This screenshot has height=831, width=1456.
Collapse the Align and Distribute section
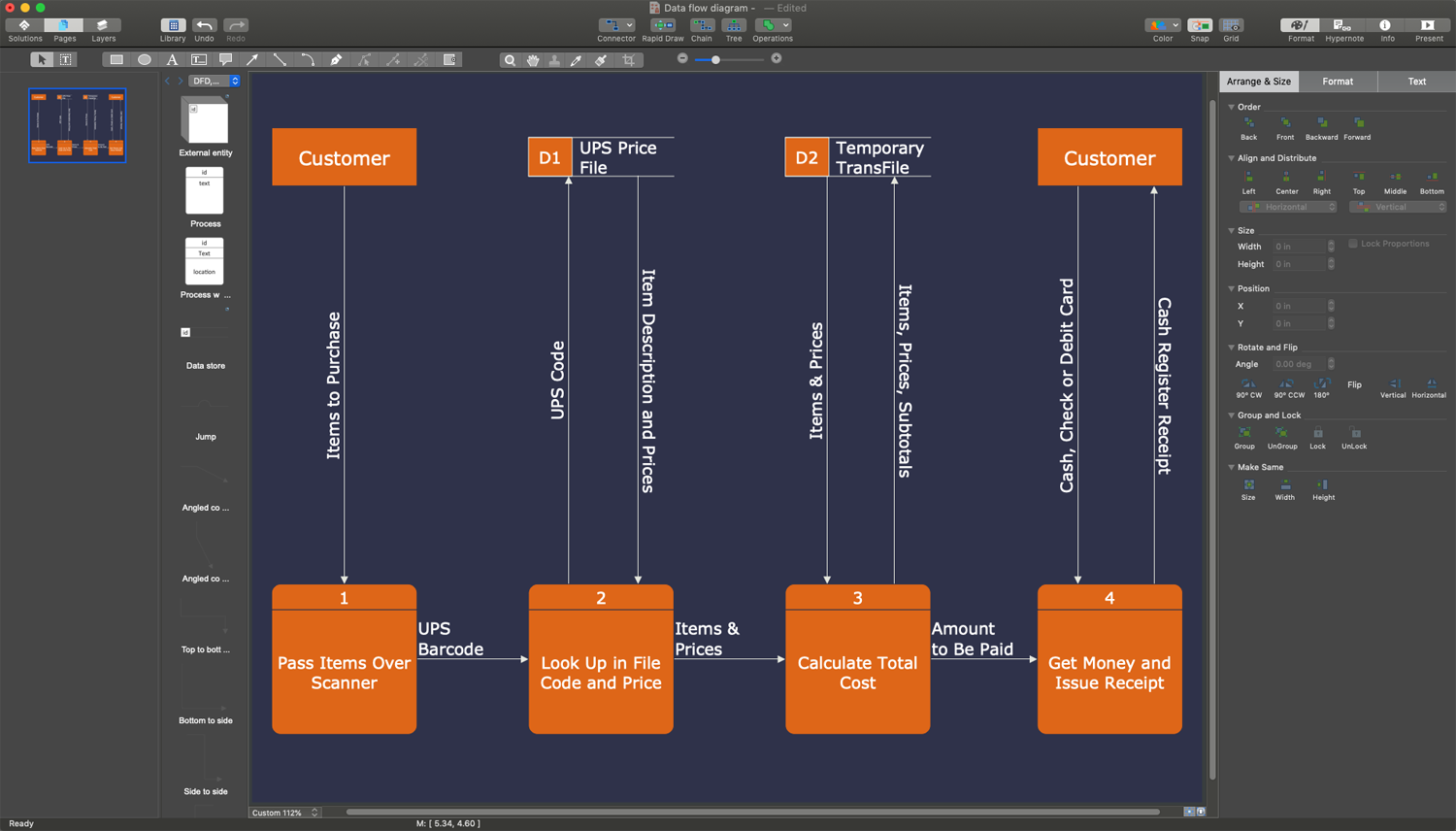click(1232, 158)
